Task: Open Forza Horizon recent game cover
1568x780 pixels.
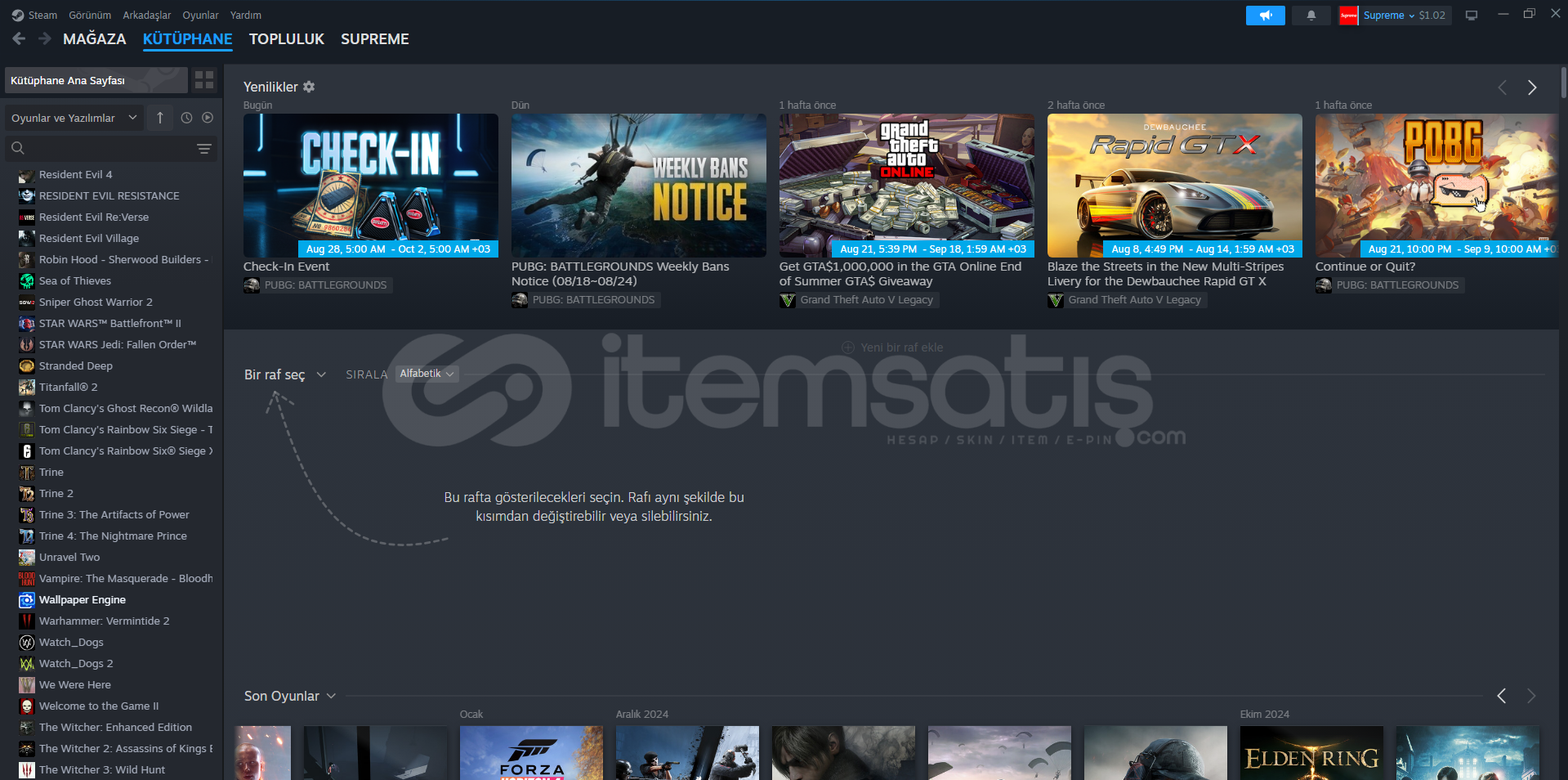Action: point(531,753)
